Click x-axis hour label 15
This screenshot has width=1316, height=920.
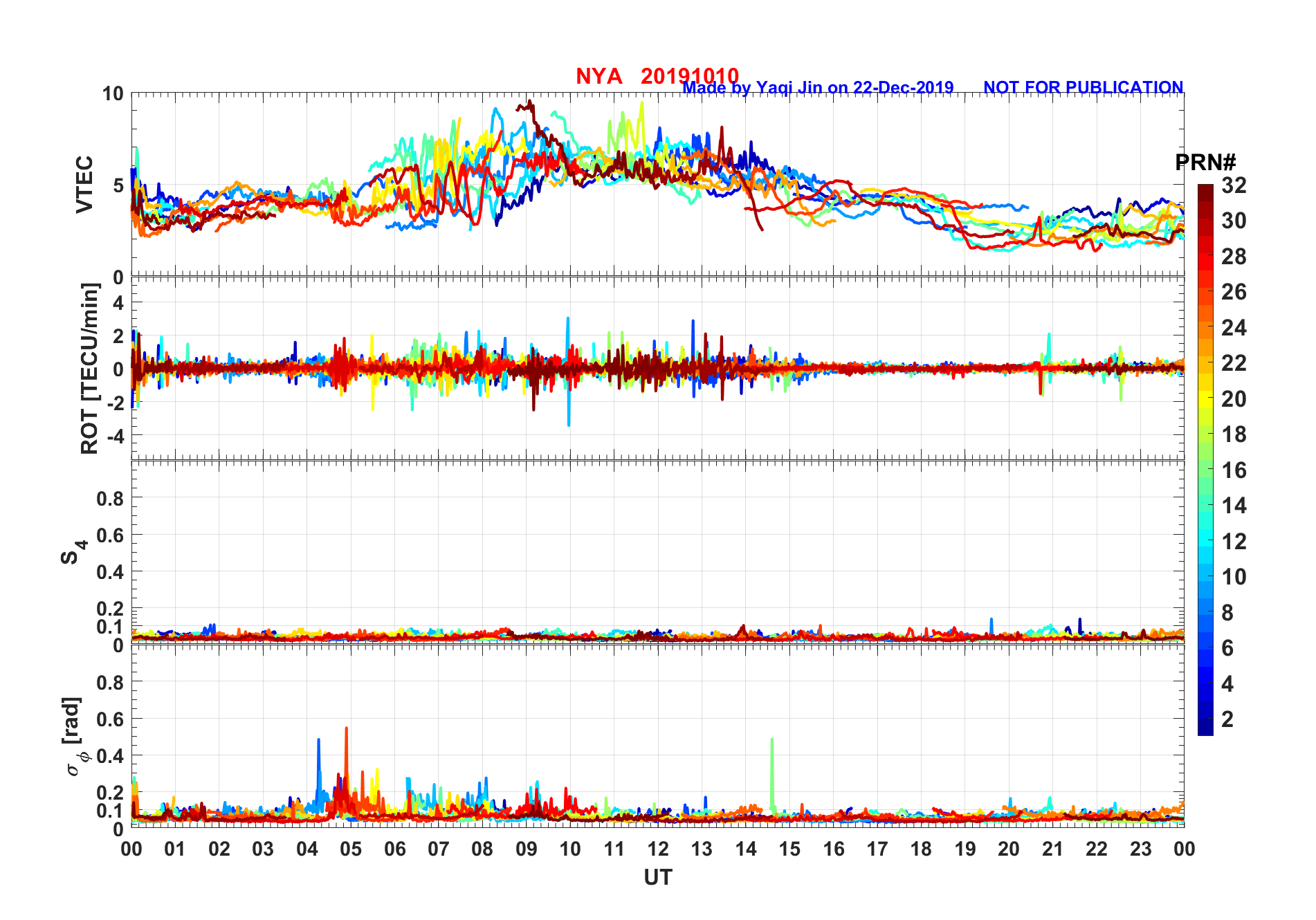tap(789, 849)
